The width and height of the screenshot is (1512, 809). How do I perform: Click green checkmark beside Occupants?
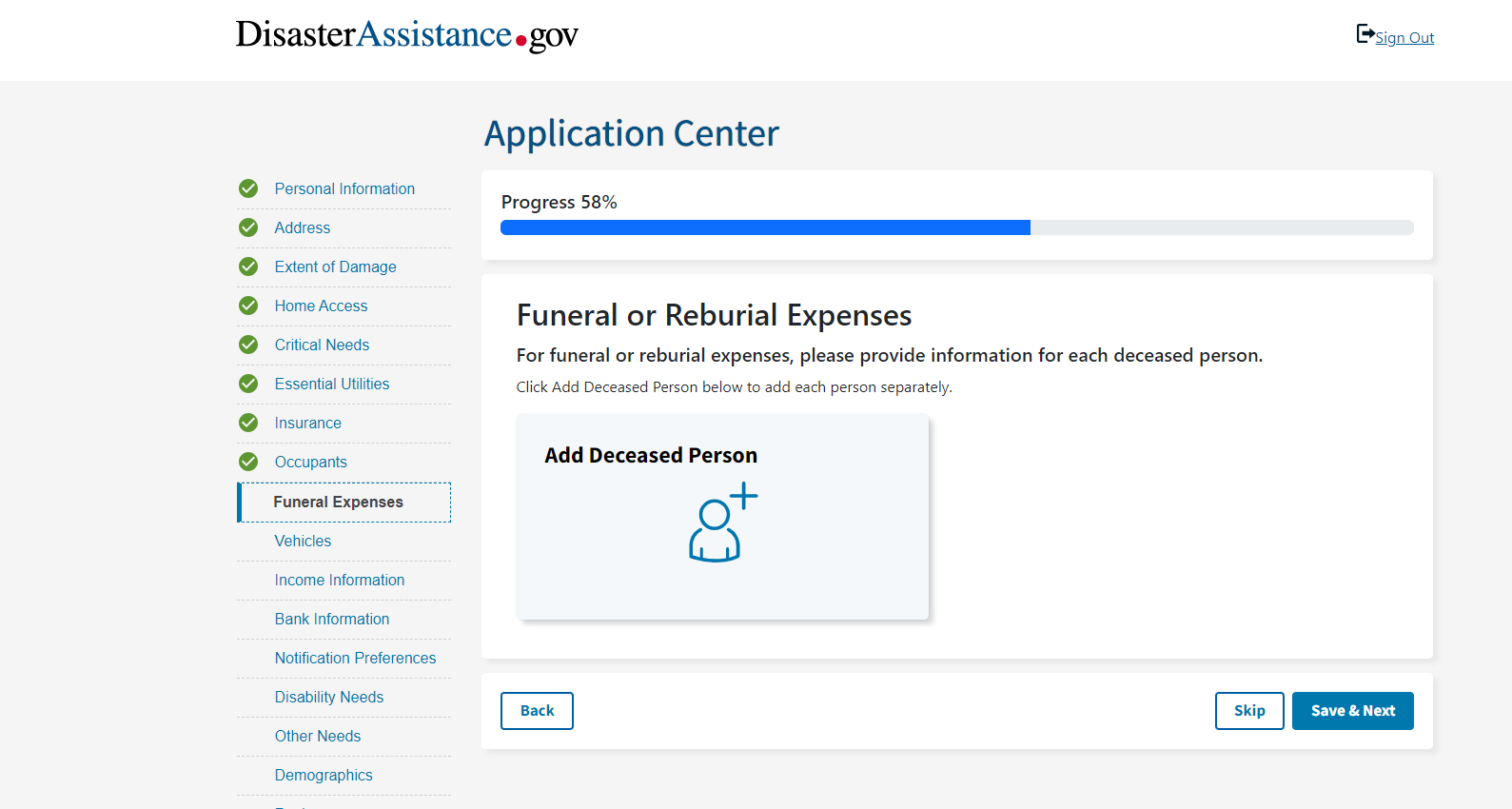tap(248, 462)
